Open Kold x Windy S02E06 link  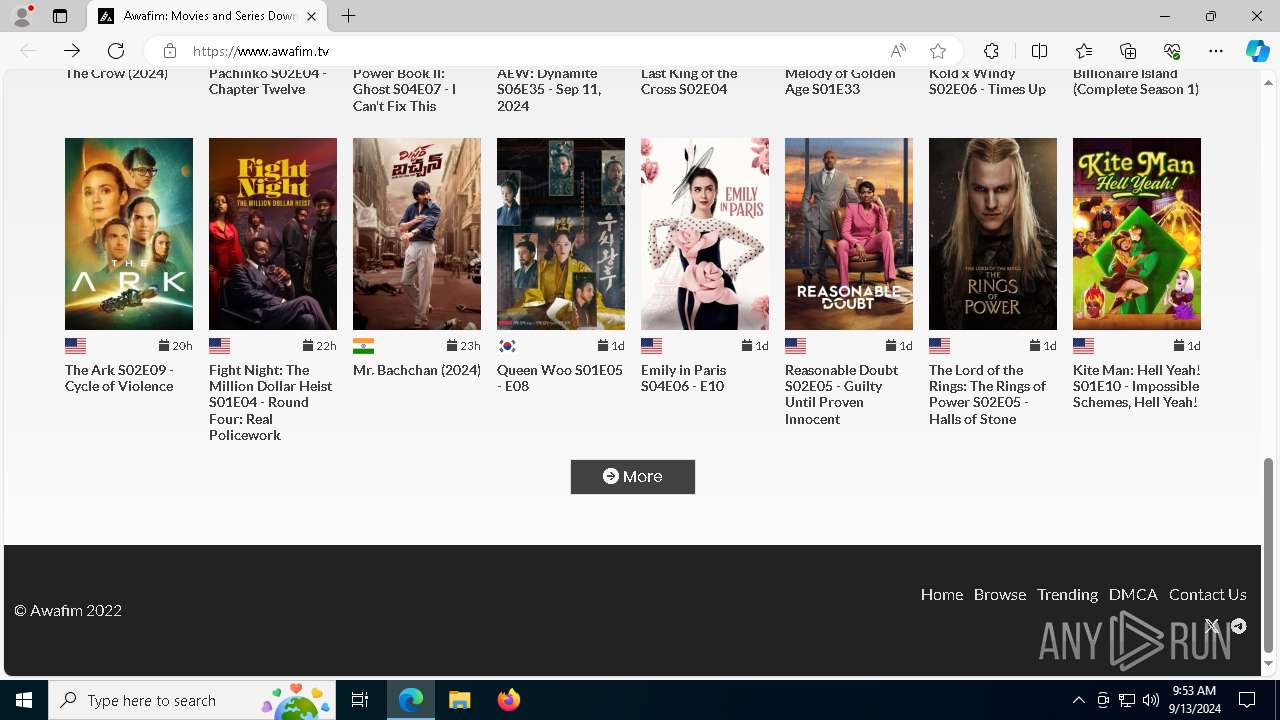(x=987, y=81)
